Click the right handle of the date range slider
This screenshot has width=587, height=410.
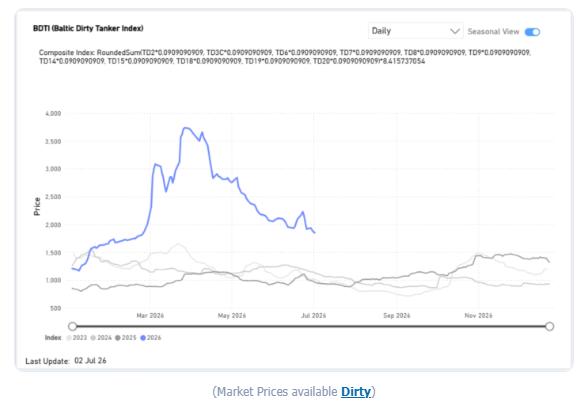549,326
